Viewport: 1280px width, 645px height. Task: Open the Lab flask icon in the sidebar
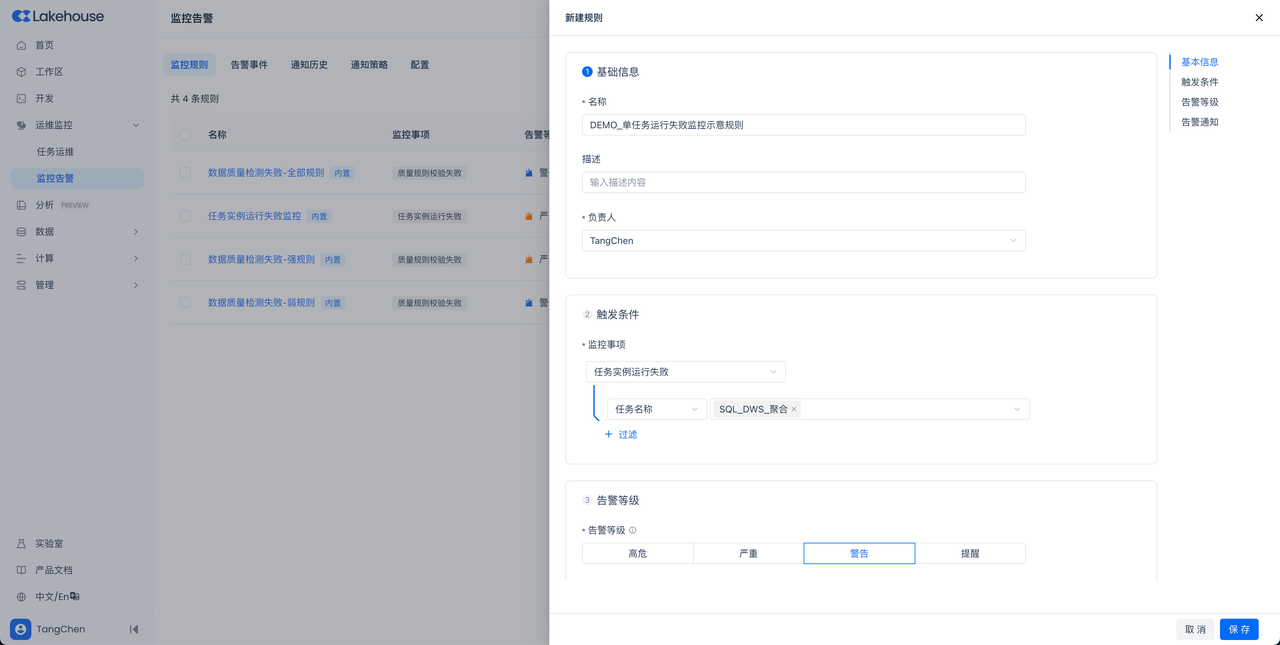[x=21, y=544]
